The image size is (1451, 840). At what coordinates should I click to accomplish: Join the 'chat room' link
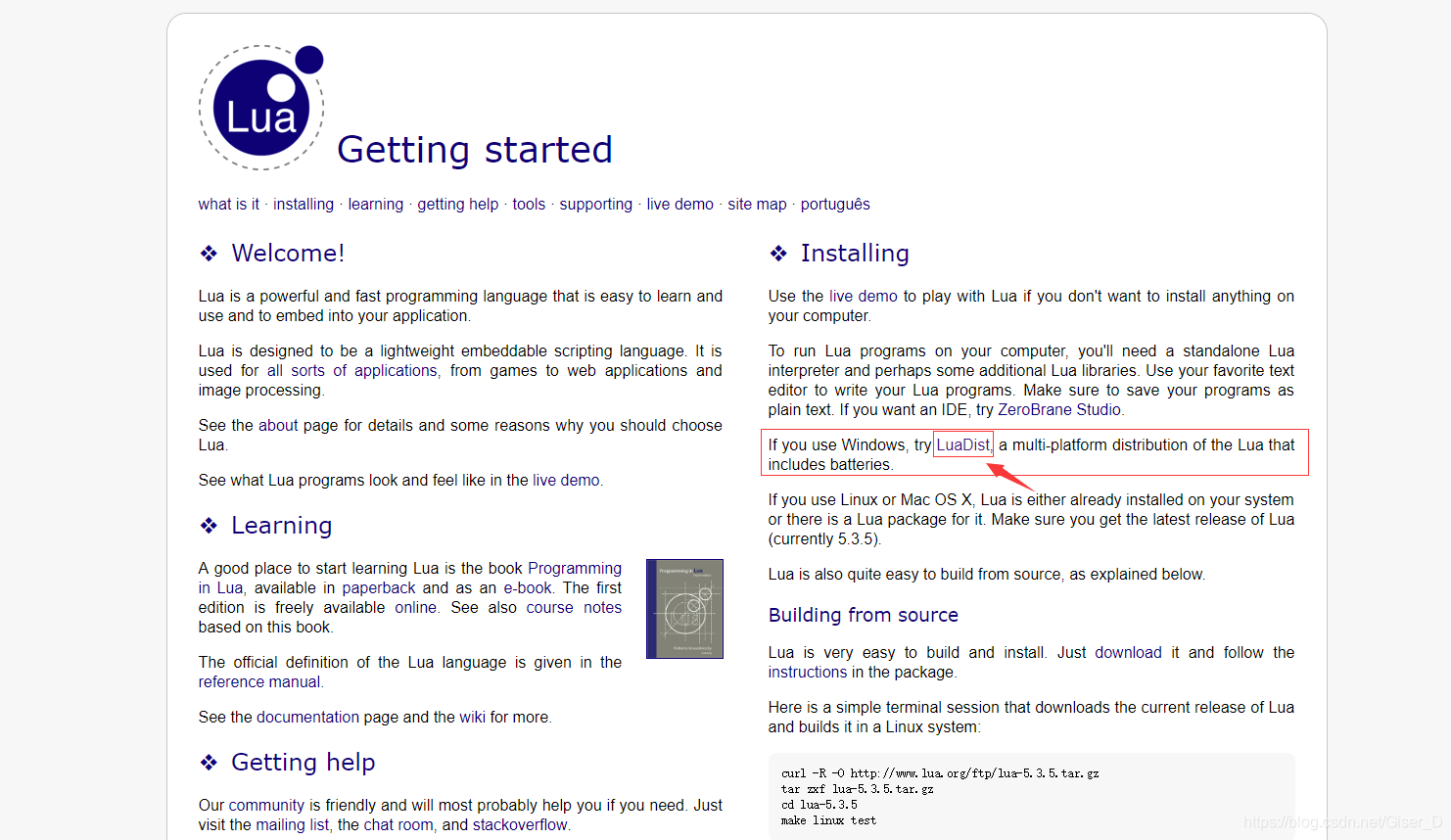point(398,824)
